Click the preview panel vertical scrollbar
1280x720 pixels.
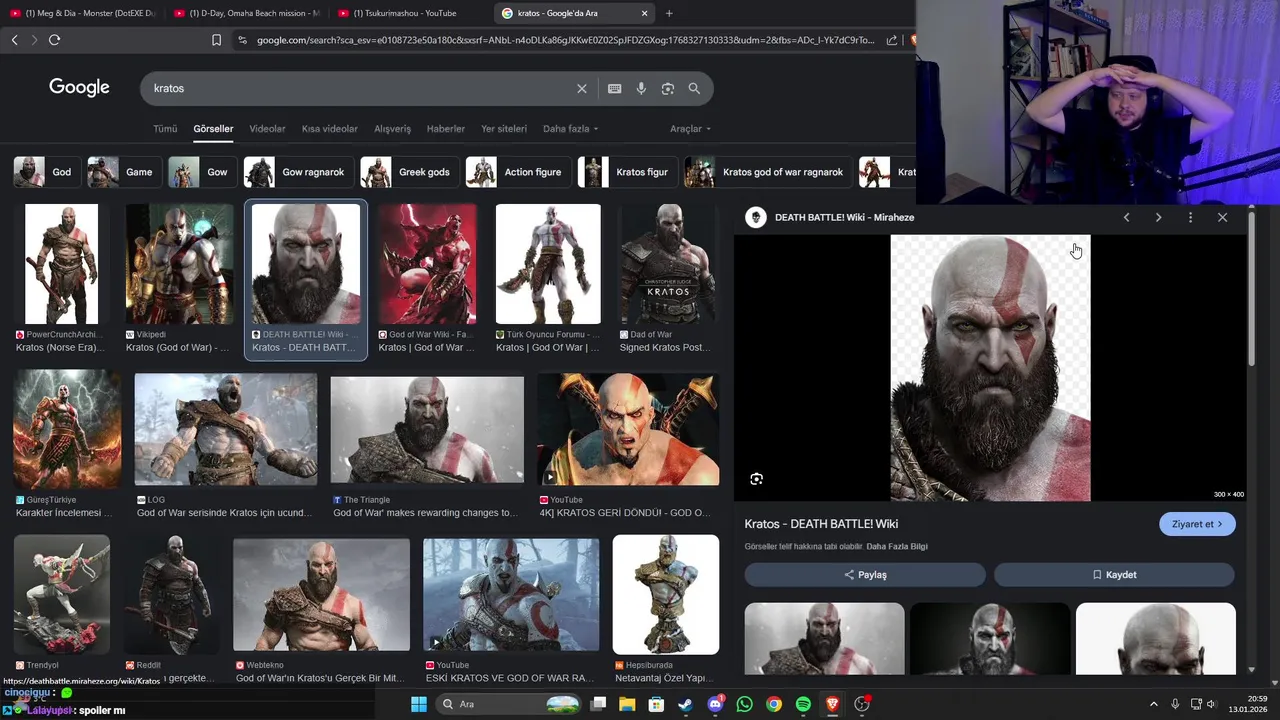coord(1252,290)
